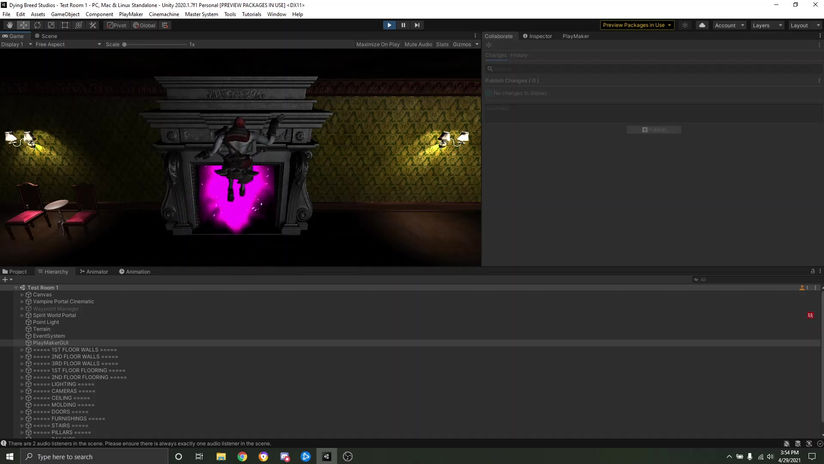Image resolution: width=824 pixels, height=464 pixels.
Task: Click the Play button
Action: pos(389,25)
